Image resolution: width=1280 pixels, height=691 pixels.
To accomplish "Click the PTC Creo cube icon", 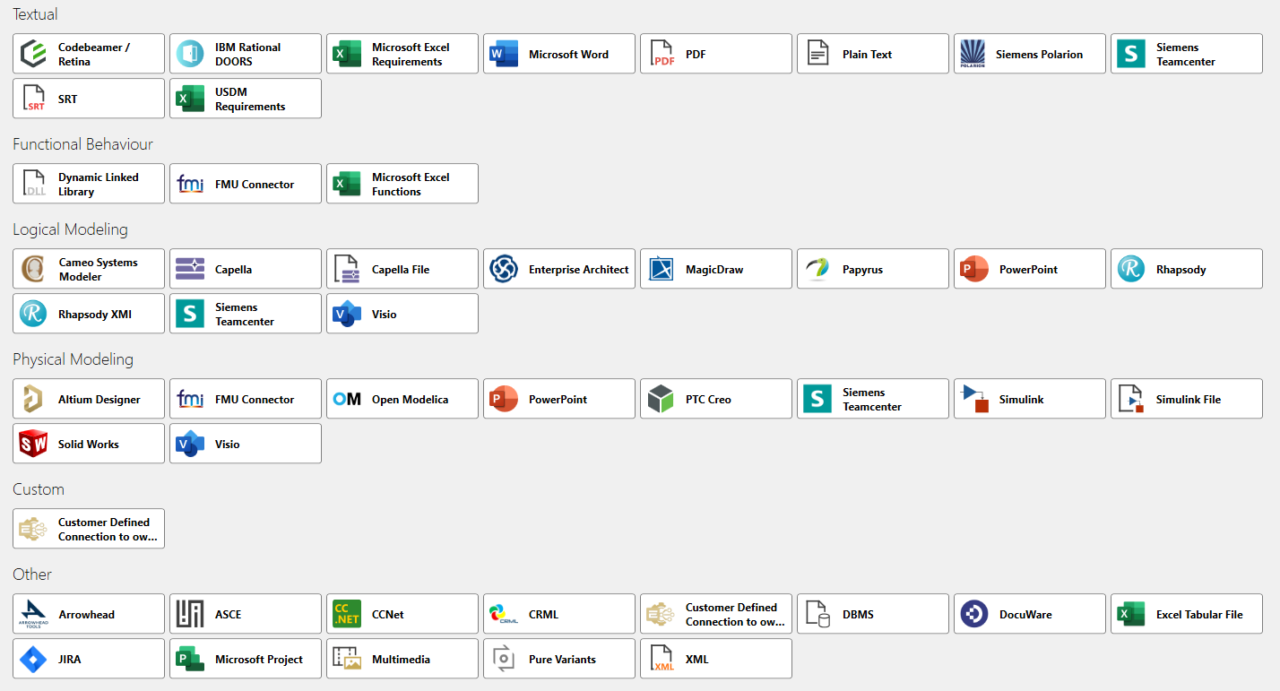I will point(660,399).
